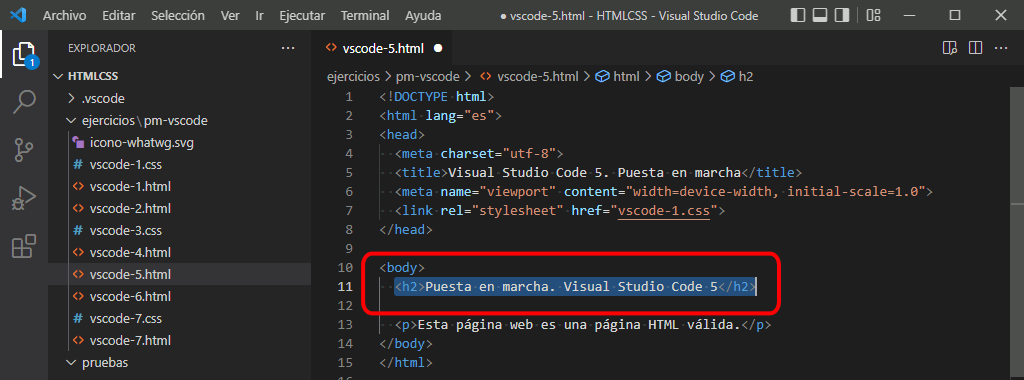Toggle the bottom panel layout button
The height and width of the screenshot is (380, 1024).
(820, 15)
